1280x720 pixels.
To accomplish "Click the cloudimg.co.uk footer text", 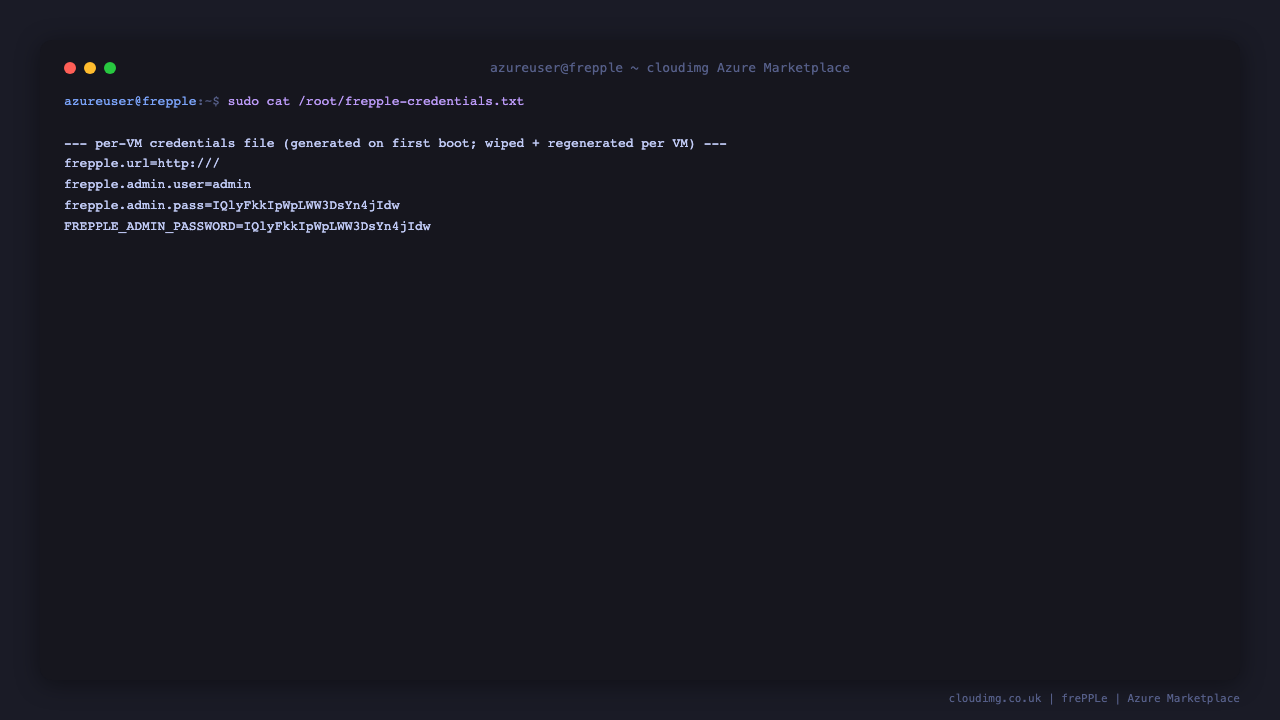I will [995, 699].
